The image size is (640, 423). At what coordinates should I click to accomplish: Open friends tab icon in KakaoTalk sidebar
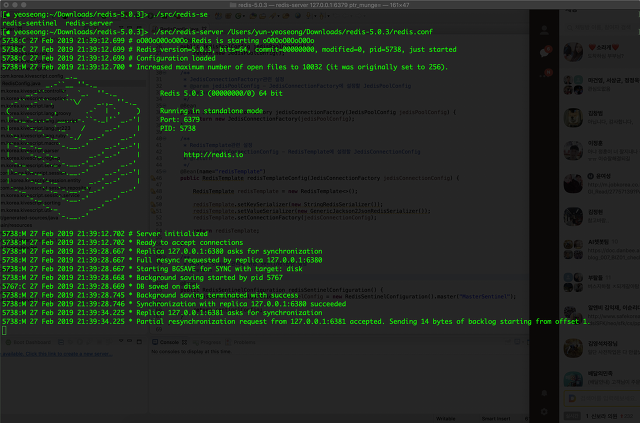(544, 30)
